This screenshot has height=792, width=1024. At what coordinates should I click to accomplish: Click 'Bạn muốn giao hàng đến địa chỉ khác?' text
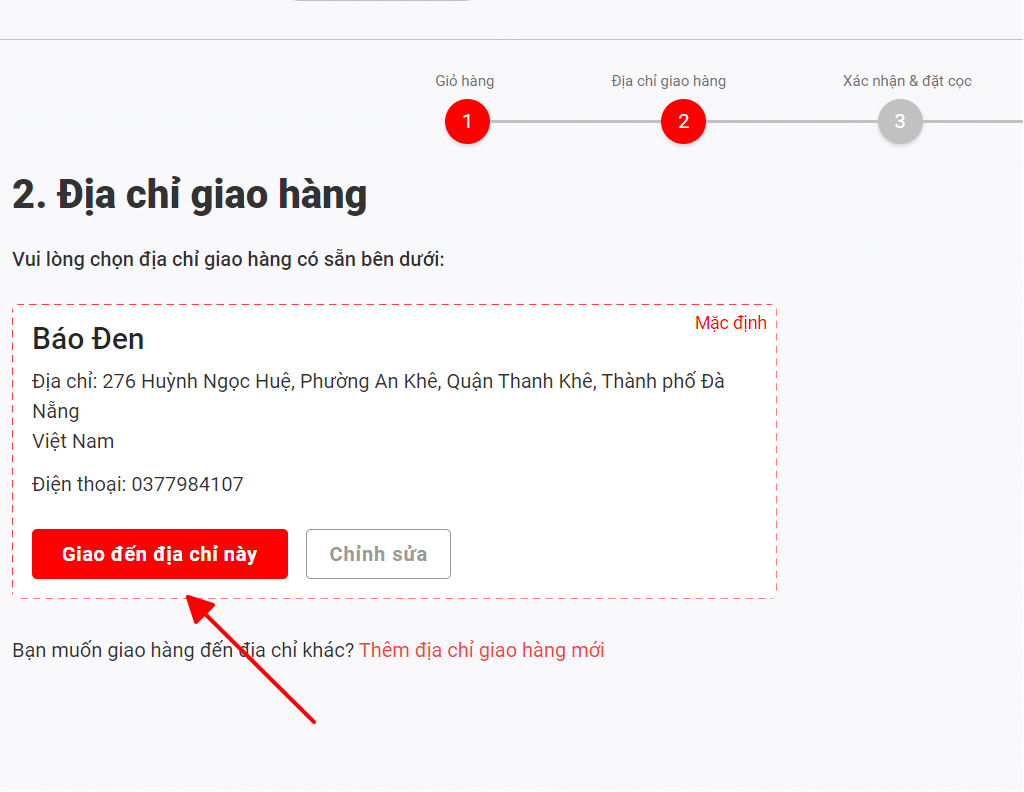183,650
